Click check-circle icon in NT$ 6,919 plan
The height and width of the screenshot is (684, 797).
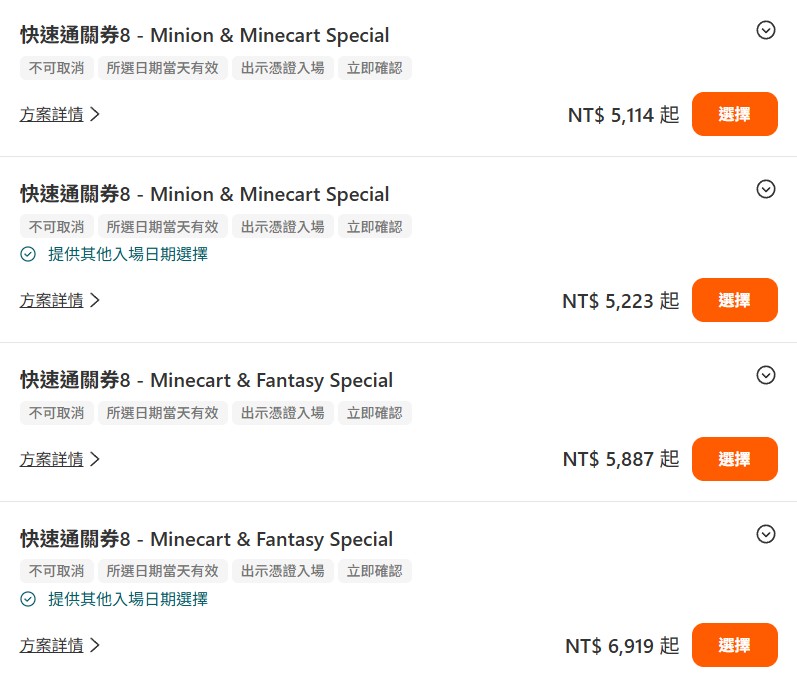pyautogui.click(x=28, y=599)
